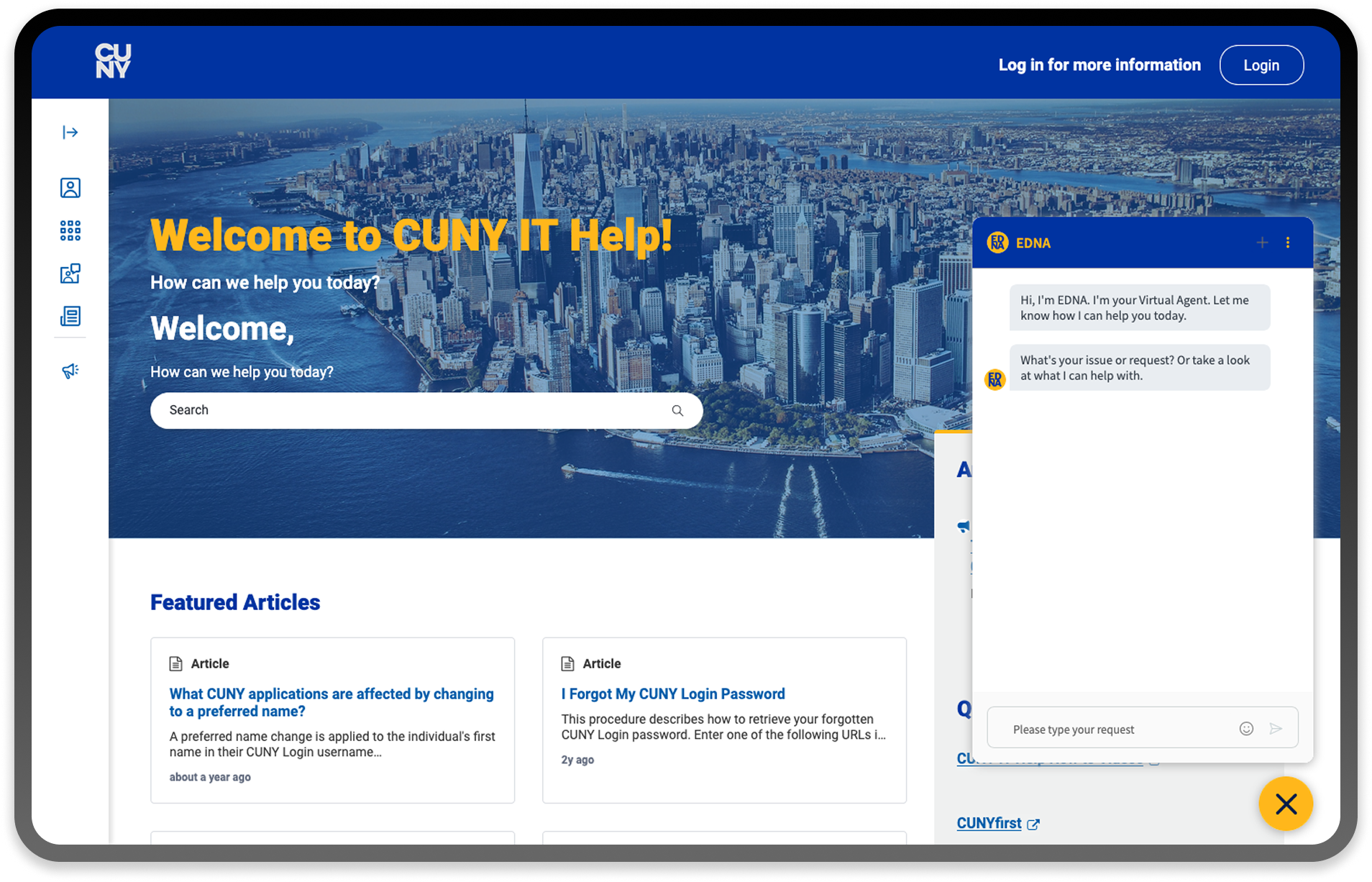Click article icon on preferred name card
Screen dimensions: 1372x882
[x=175, y=663]
